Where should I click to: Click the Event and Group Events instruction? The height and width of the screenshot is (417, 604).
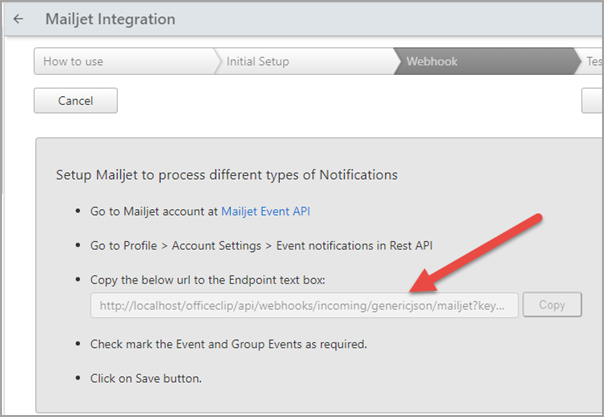[x=228, y=344]
